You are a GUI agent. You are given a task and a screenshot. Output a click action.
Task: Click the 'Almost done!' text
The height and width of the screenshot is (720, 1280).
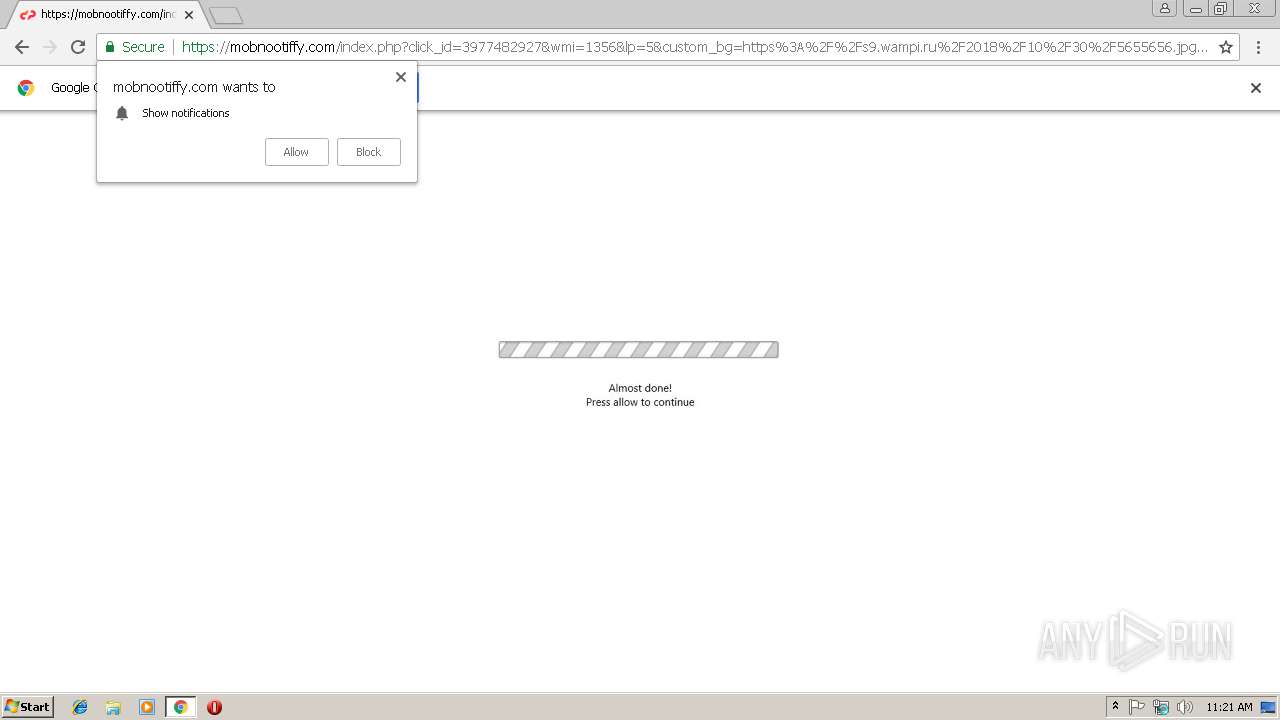pos(640,388)
